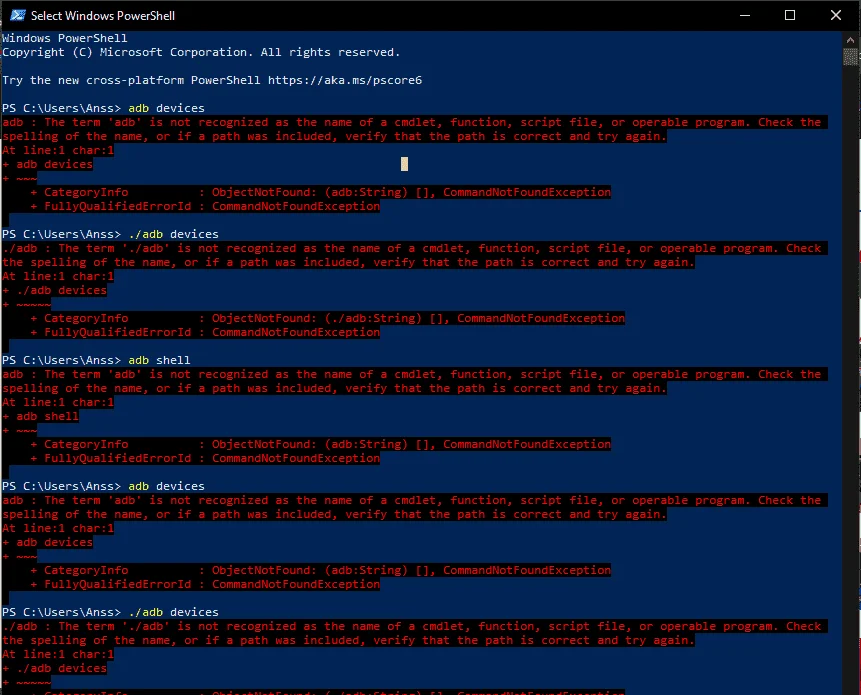
Task: Open the PowerShell icon system menu
Action: [x=18, y=15]
